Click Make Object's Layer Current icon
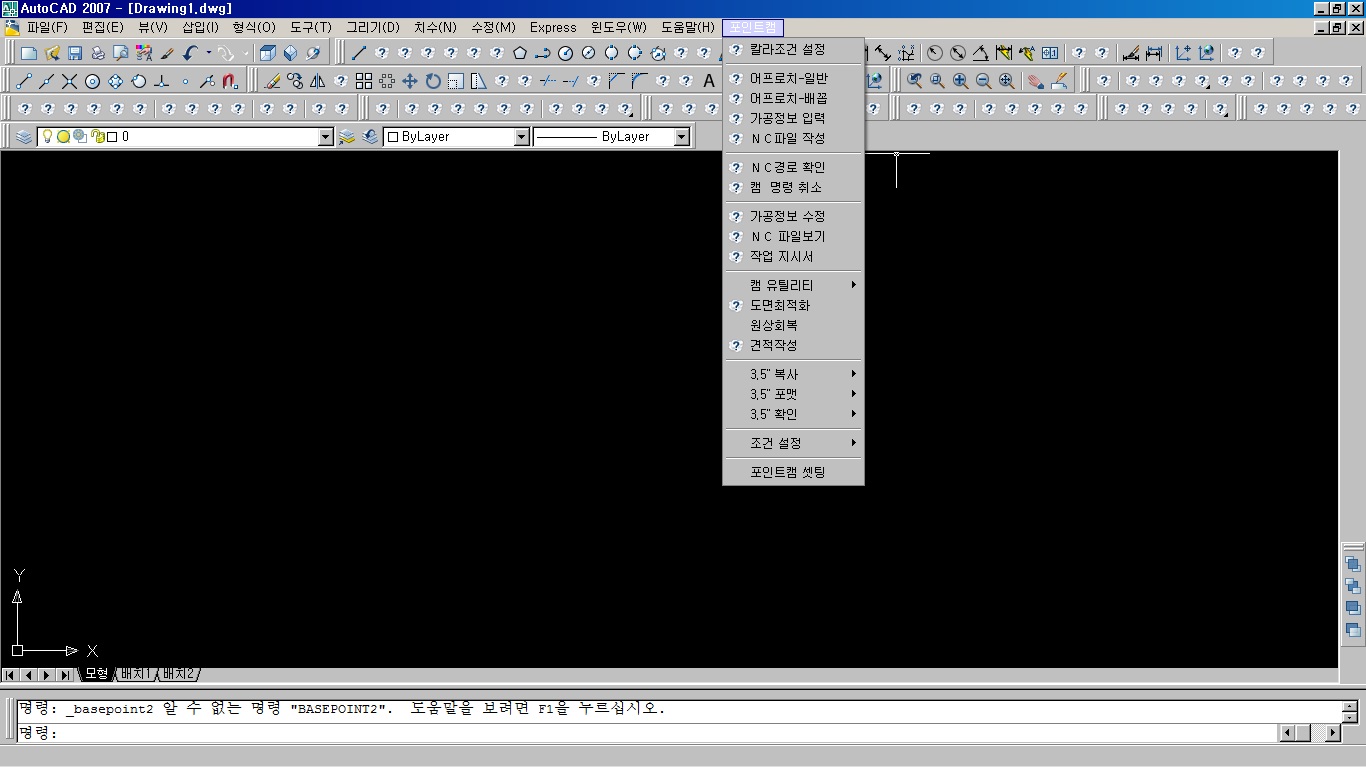Image resolution: width=1366 pixels, height=768 pixels. click(348, 137)
